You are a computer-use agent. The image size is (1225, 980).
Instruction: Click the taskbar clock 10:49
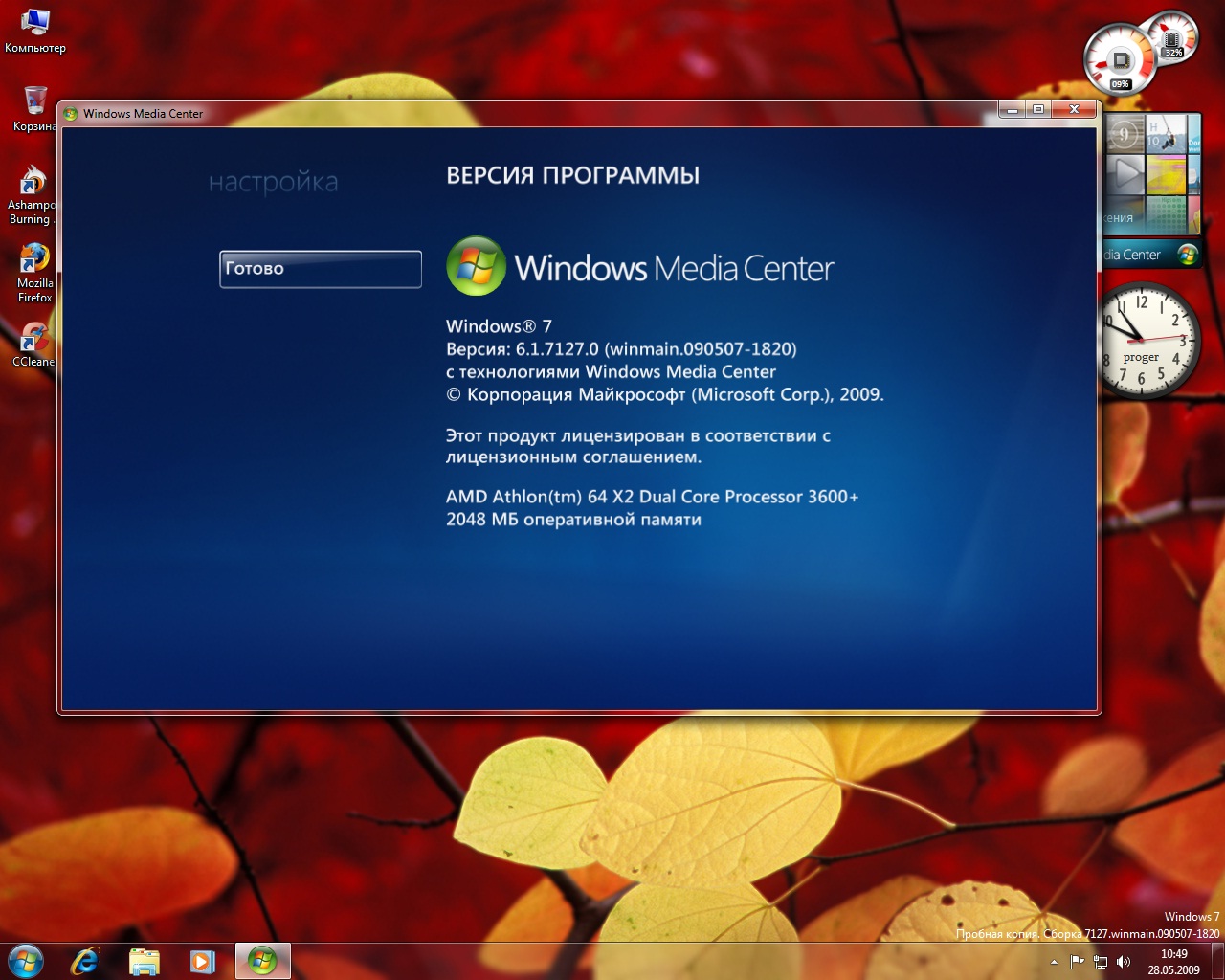[1174, 962]
